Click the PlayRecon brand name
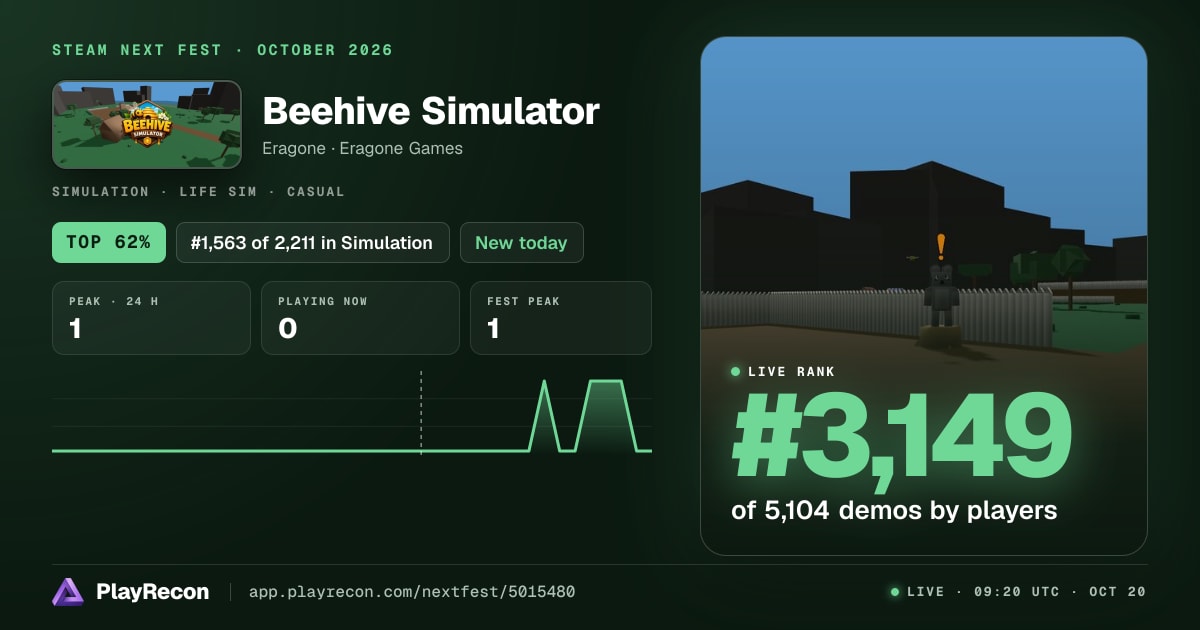Screen dimensions: 1200x630 (x=153, y=592)
